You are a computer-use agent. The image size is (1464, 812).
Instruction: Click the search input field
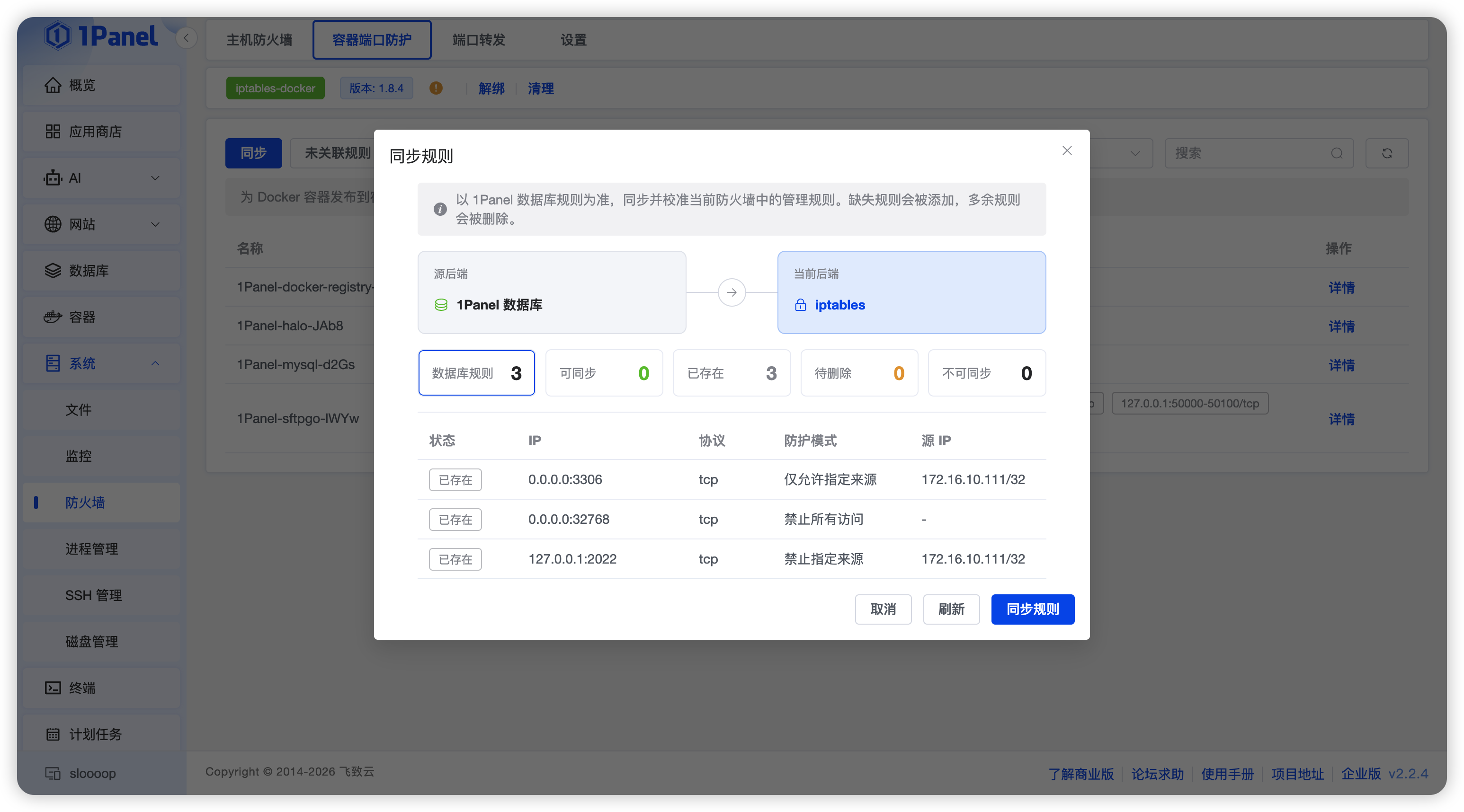(1259, 153)
